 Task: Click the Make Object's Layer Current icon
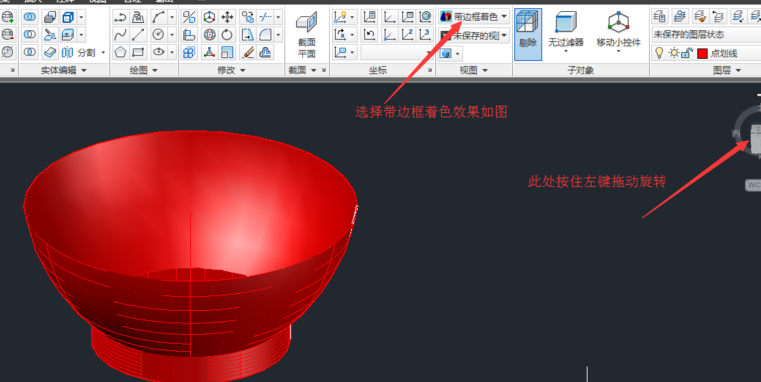click(679, 17)
